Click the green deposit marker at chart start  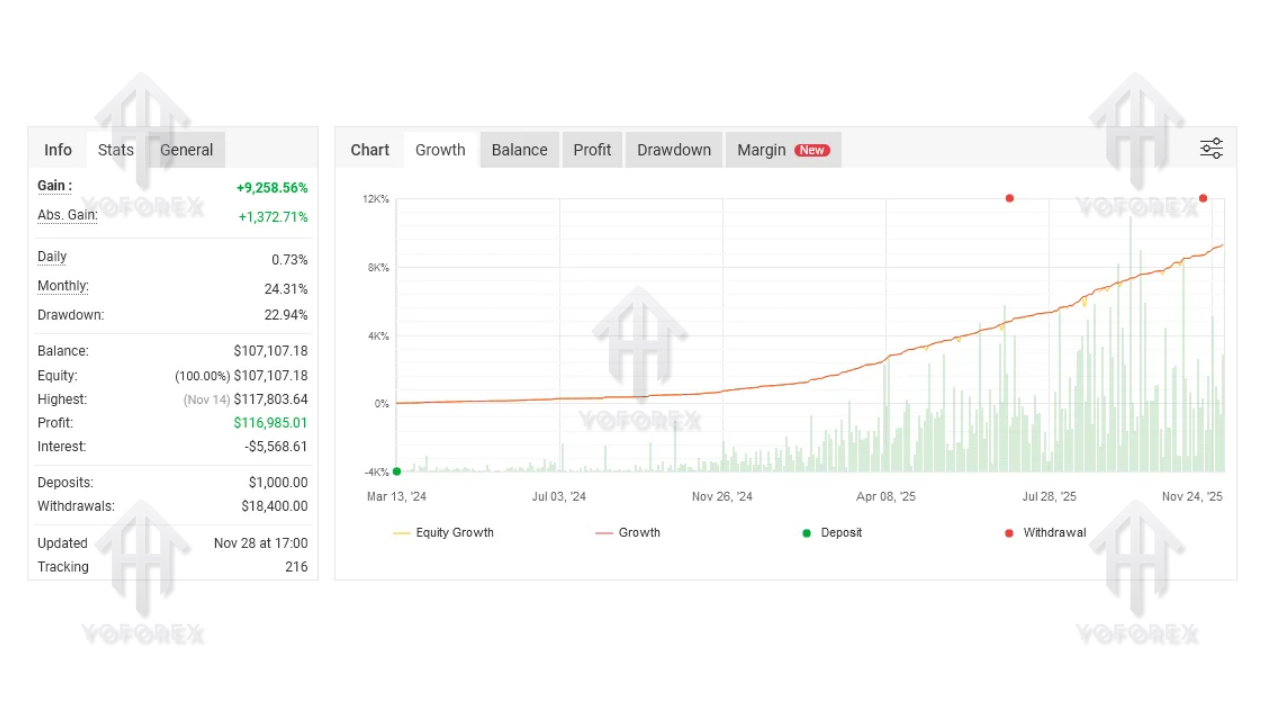396,470
